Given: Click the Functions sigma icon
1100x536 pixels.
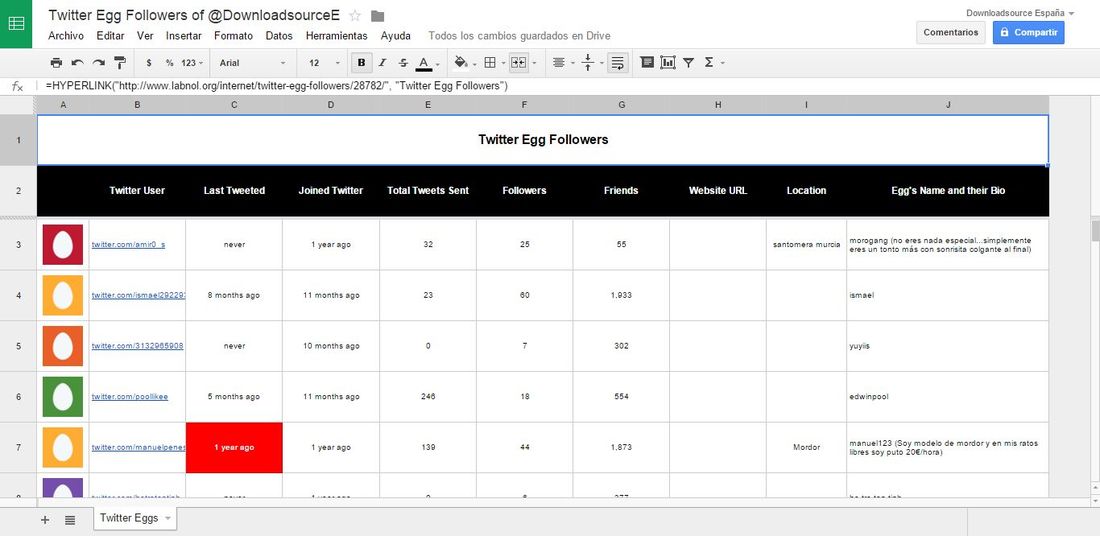Looking at the screenshot, I should click(709, 63).
